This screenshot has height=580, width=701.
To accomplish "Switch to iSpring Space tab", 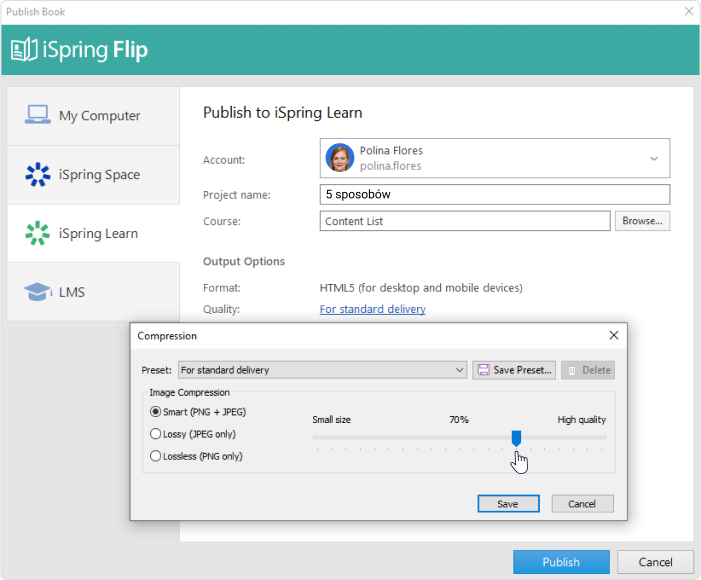I will pos(93,175).
